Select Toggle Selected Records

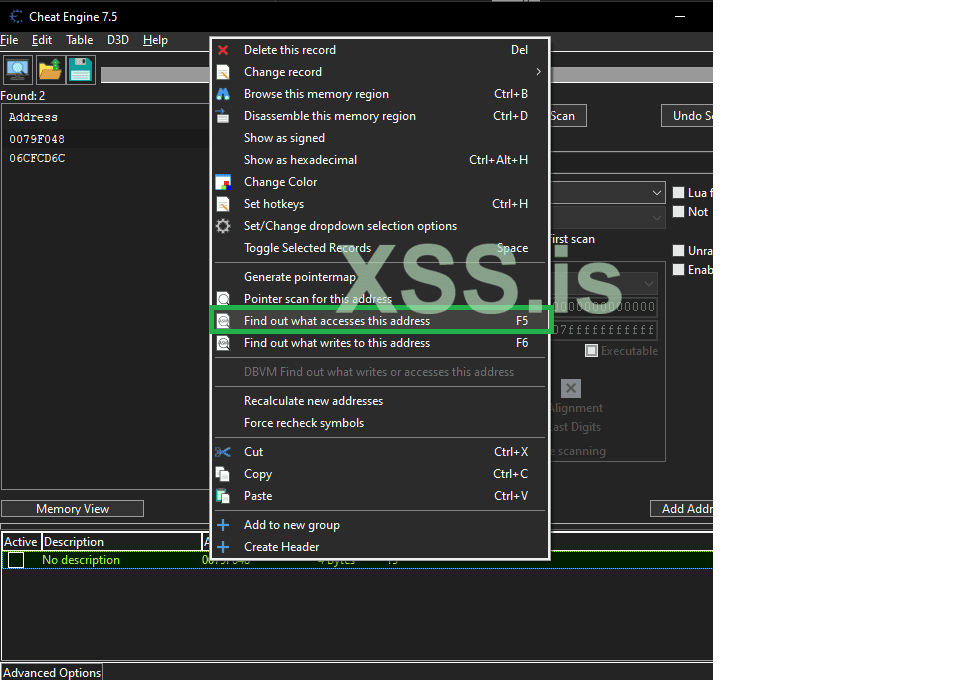381,248
